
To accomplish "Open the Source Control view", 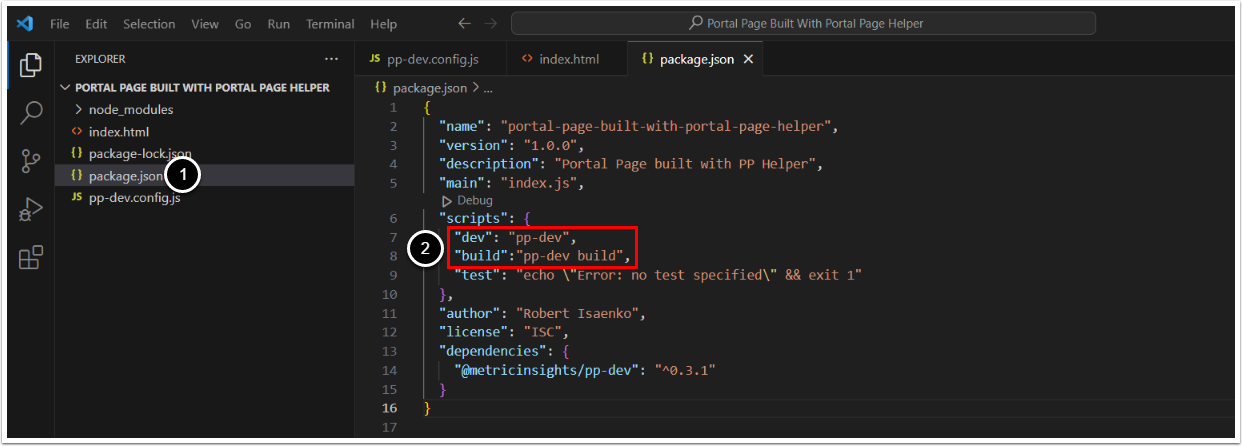I will 31,161.
